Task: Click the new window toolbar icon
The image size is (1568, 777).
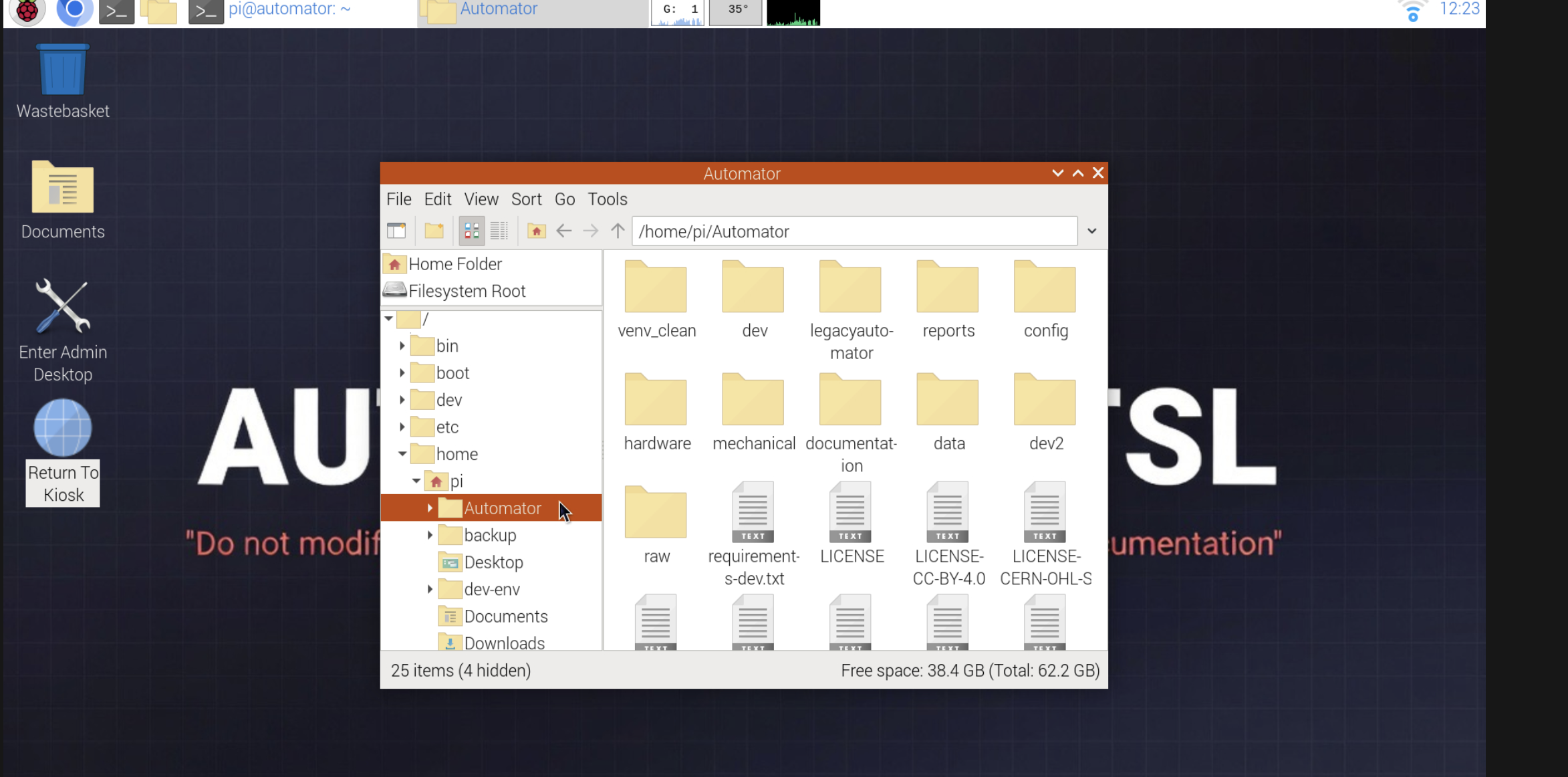Action: [396, 231]
